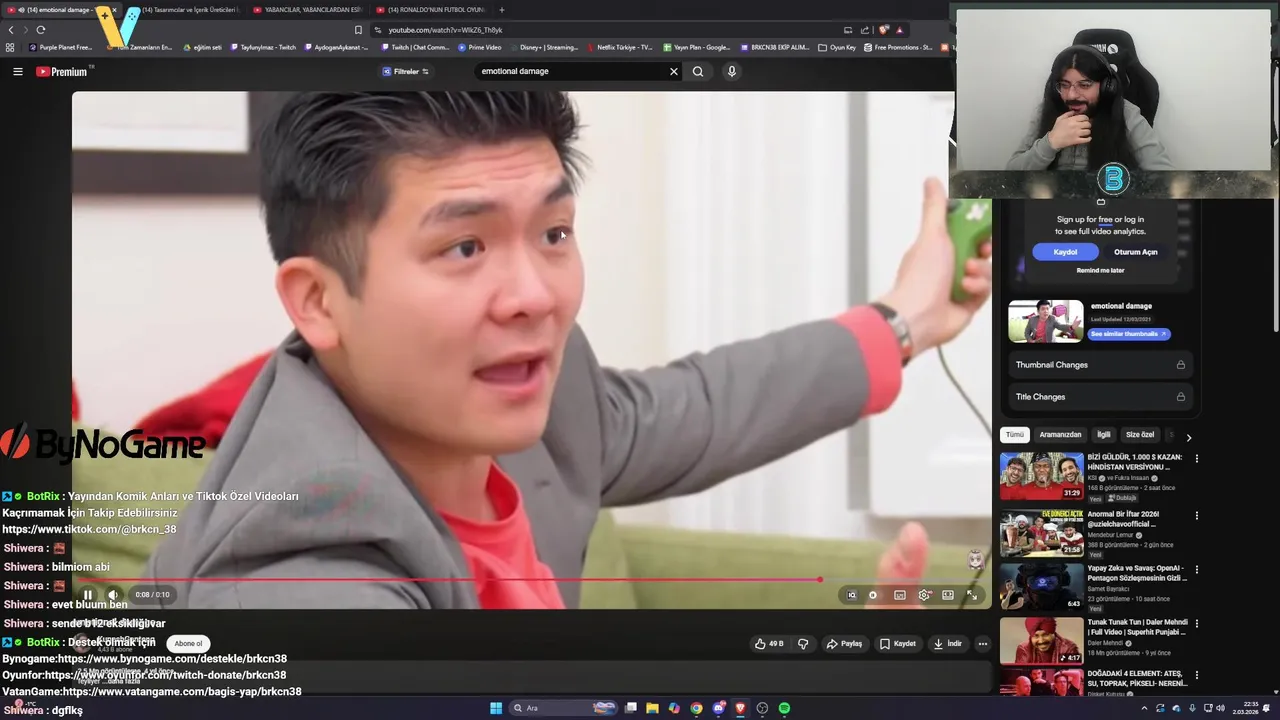Start voice search with the microphone
Viewport: 1280px width, 720px height.
pyautogui.click(x=731, y=71)
